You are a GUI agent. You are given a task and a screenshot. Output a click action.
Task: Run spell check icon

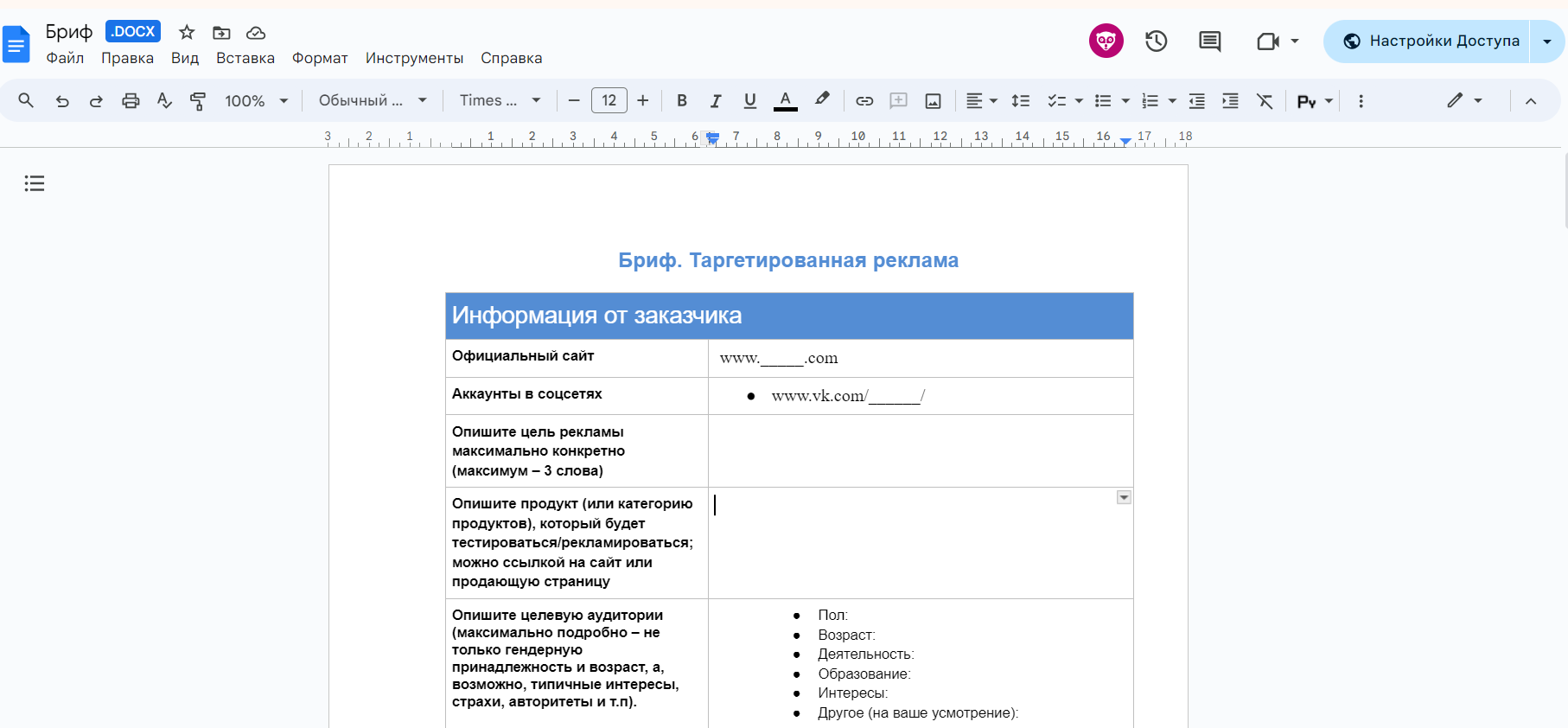coord(164,100)
